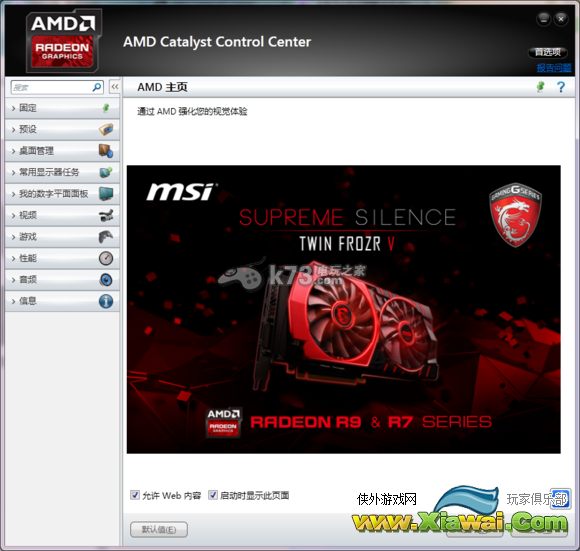The image size is (580, 551).
Task: Open 我的数字平面面板 menu item
Action: click(x=62, y=194)
